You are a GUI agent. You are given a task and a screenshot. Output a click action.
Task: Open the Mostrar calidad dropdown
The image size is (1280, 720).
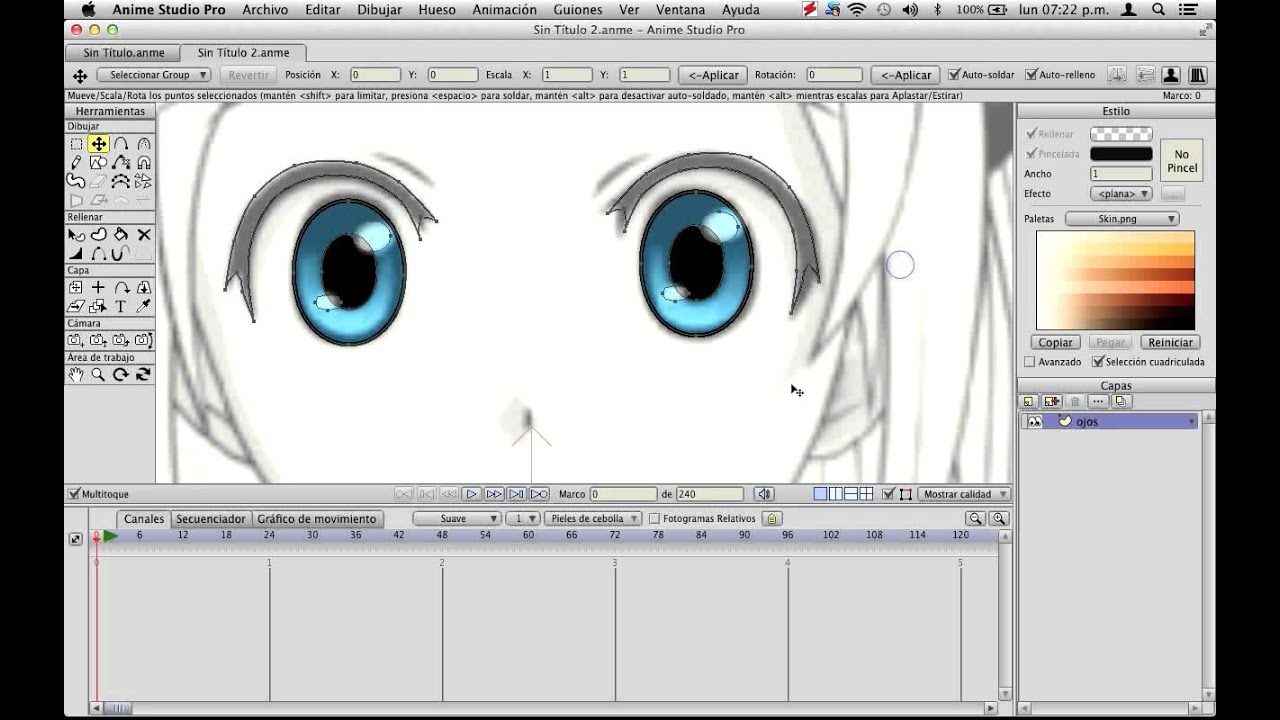pos(964,494)
